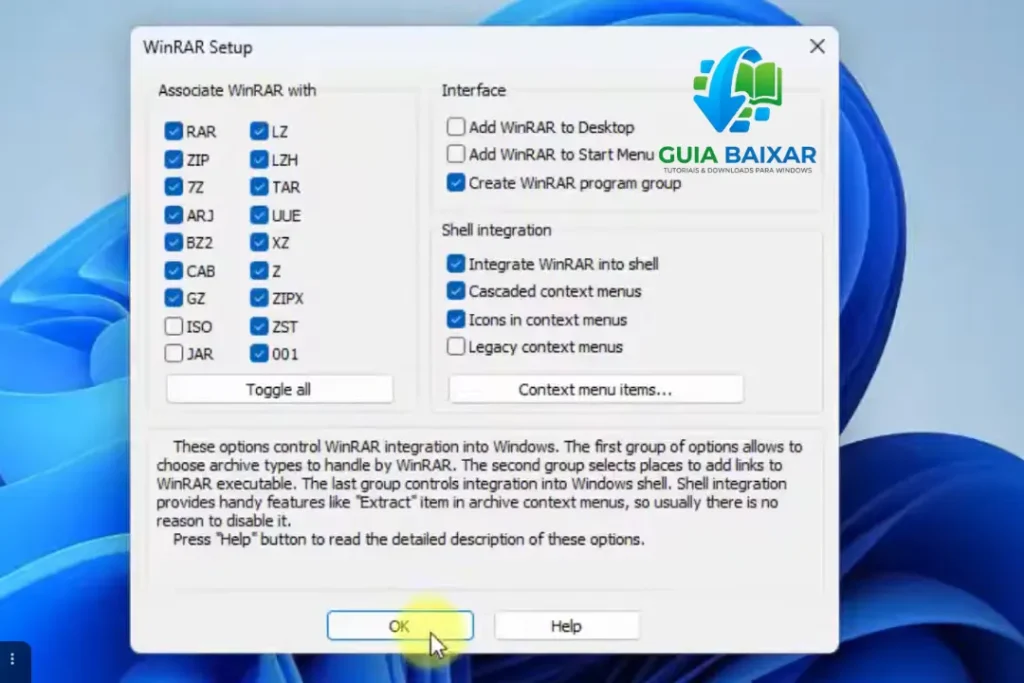Toggle the 7Z file type checkbox
This screenshot has height=683, width=1024.
(x=174, y=187)
